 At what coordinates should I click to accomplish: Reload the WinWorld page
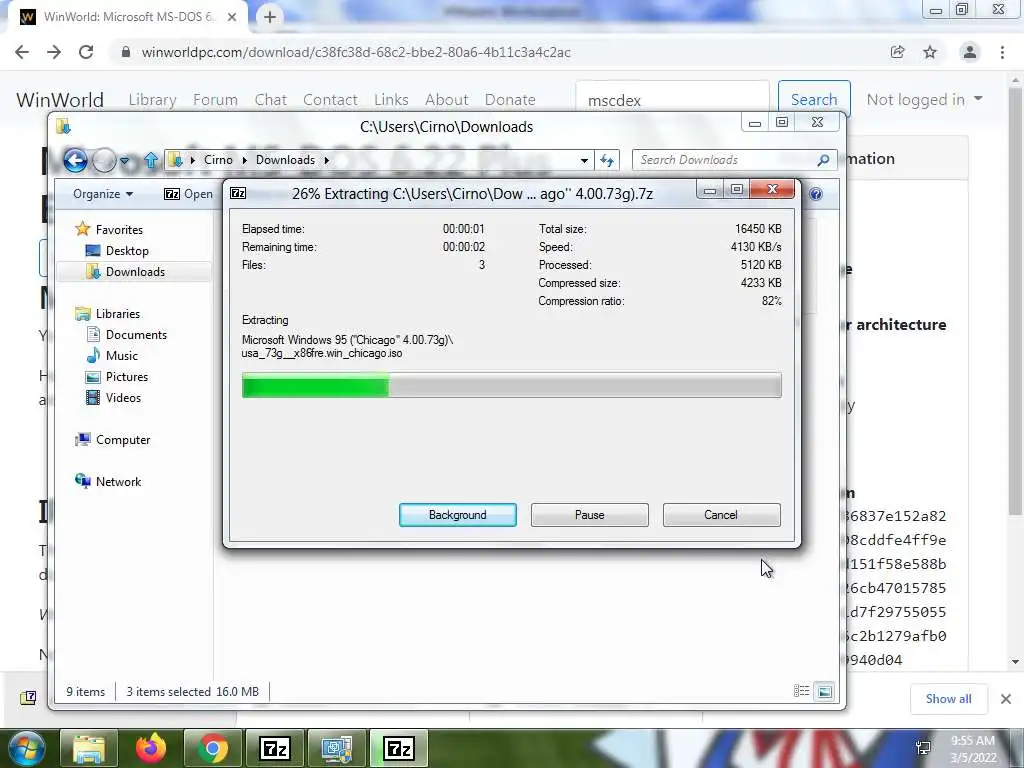pyautogui.click(x=86, y=52)
